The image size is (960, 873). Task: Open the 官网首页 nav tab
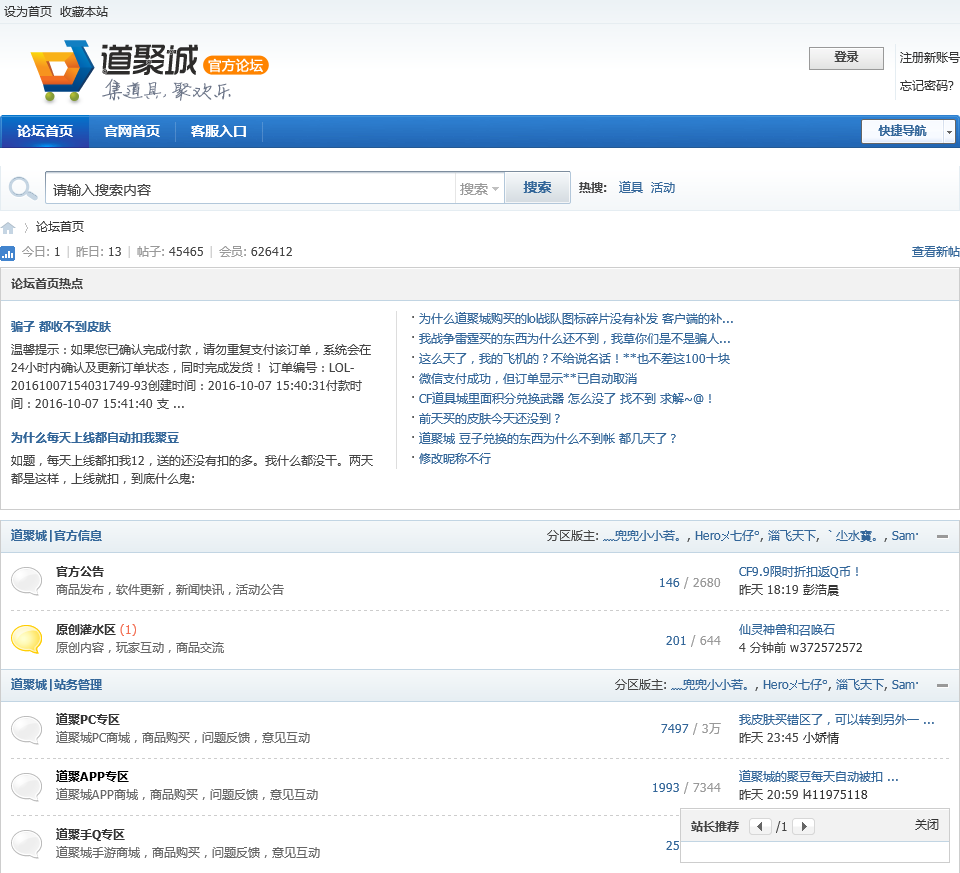click(132, 132)
